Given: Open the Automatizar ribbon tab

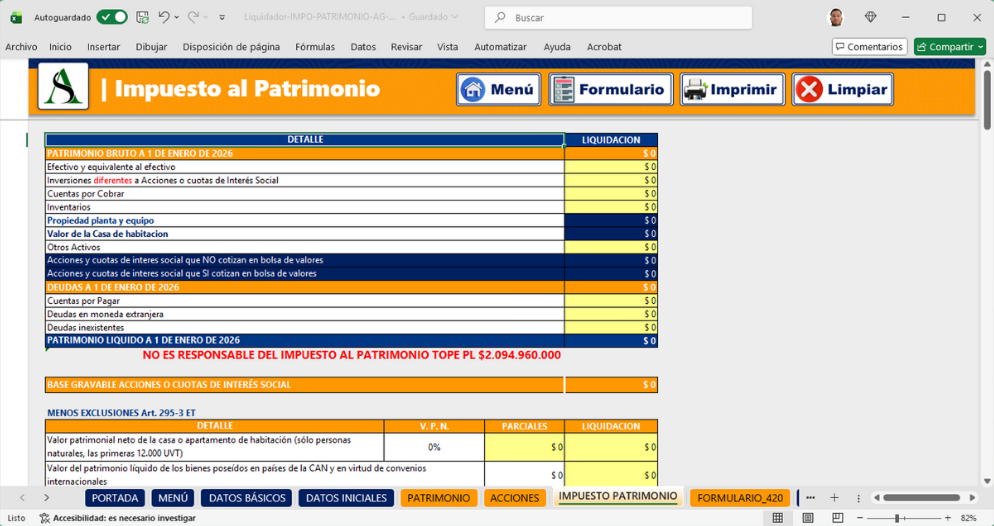Looking at the screenshot, I should pos(501,47).
